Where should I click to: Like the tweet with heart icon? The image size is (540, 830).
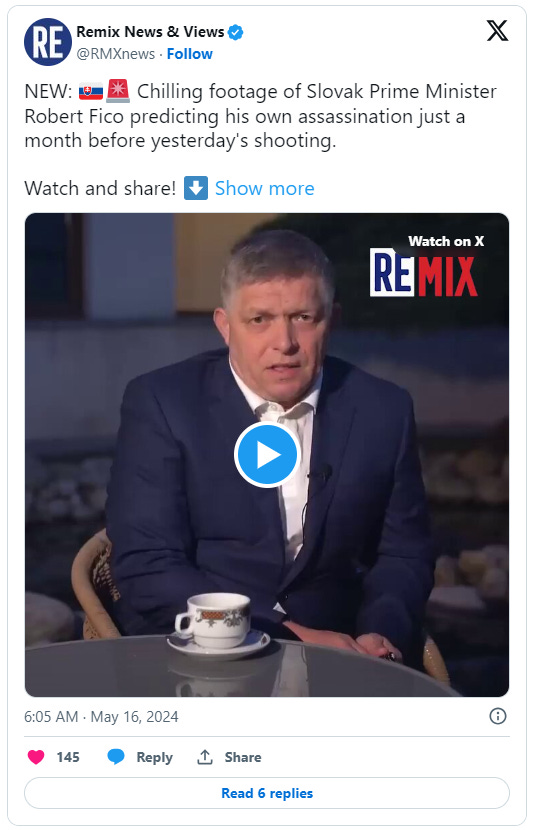35,757
